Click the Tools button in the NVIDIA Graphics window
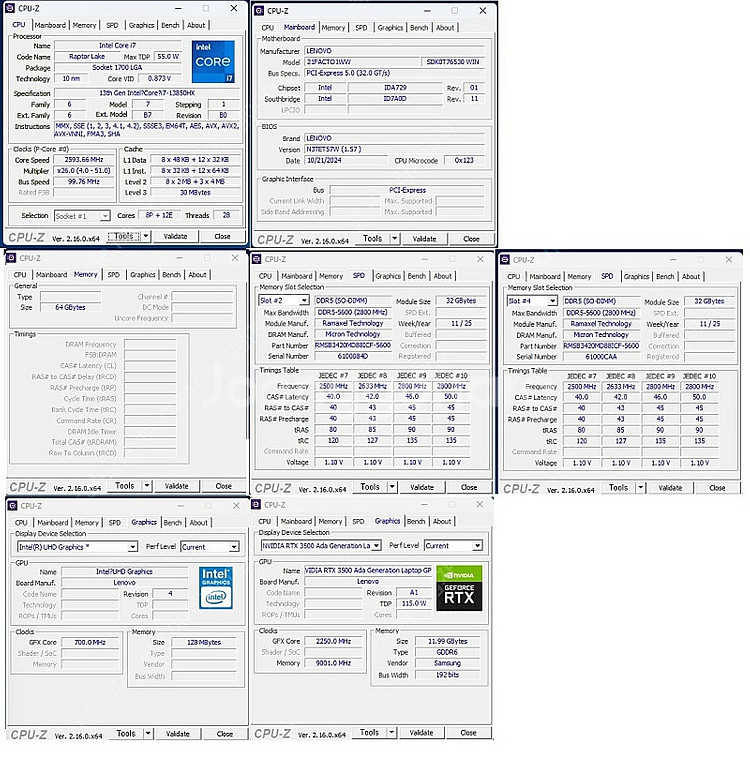Screen dimensions: 750x782 [370, 732]
